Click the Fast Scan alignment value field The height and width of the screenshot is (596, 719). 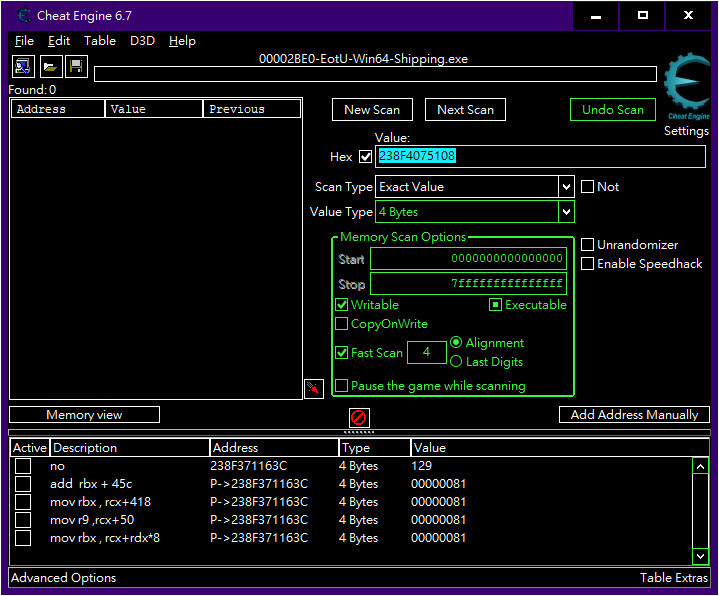click(x=426, y=352)
